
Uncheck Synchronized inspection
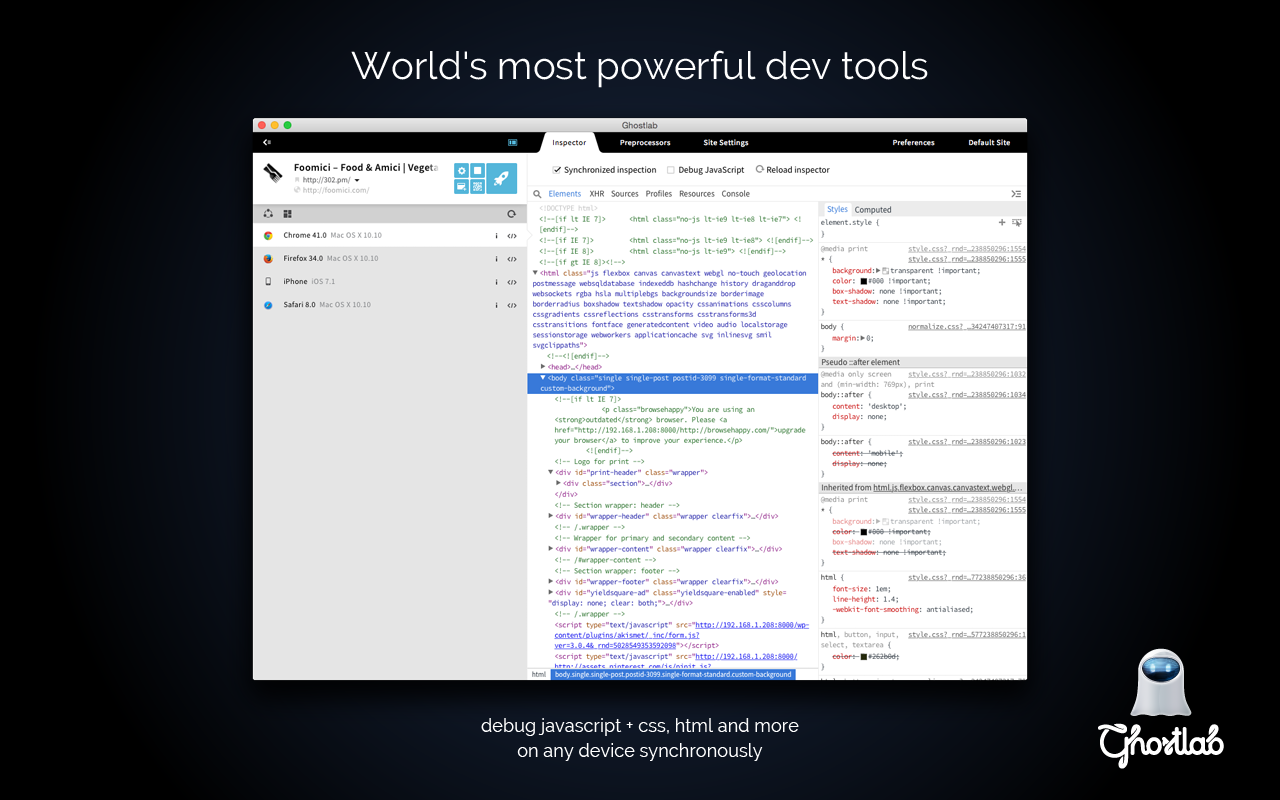[558, 170]
